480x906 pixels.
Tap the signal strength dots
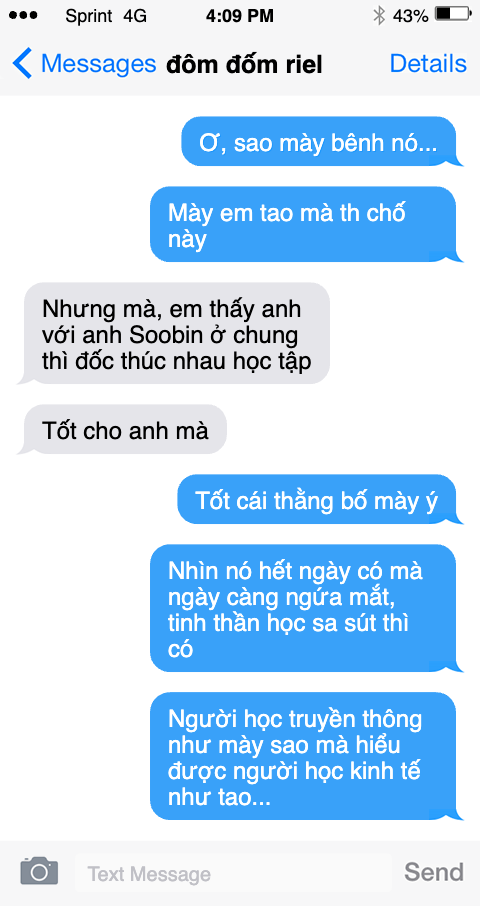tap(23, 16)
